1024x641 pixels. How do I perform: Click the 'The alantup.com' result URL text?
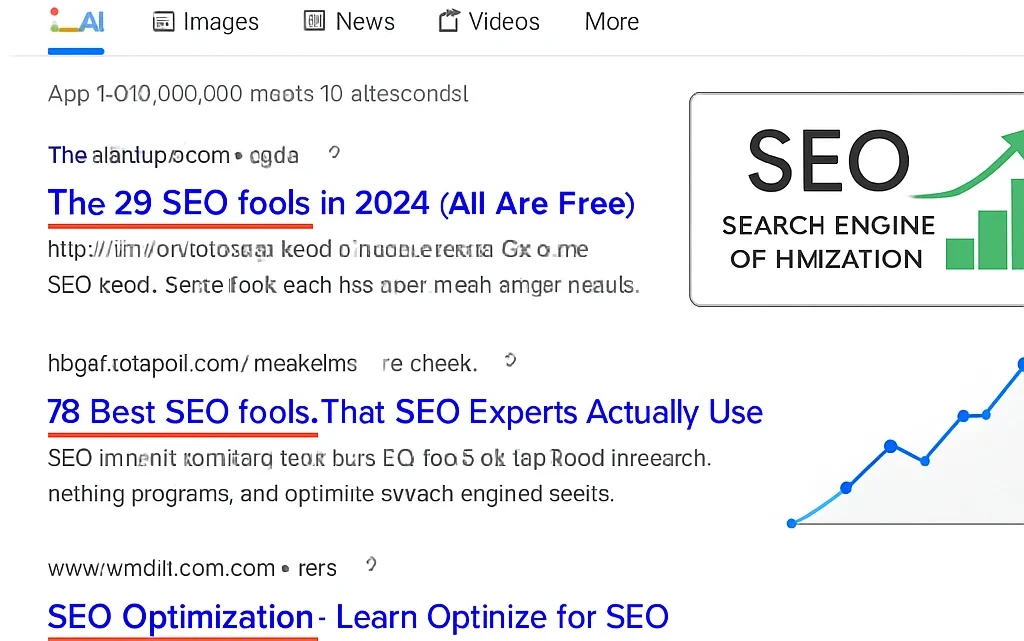pos(173,155)
